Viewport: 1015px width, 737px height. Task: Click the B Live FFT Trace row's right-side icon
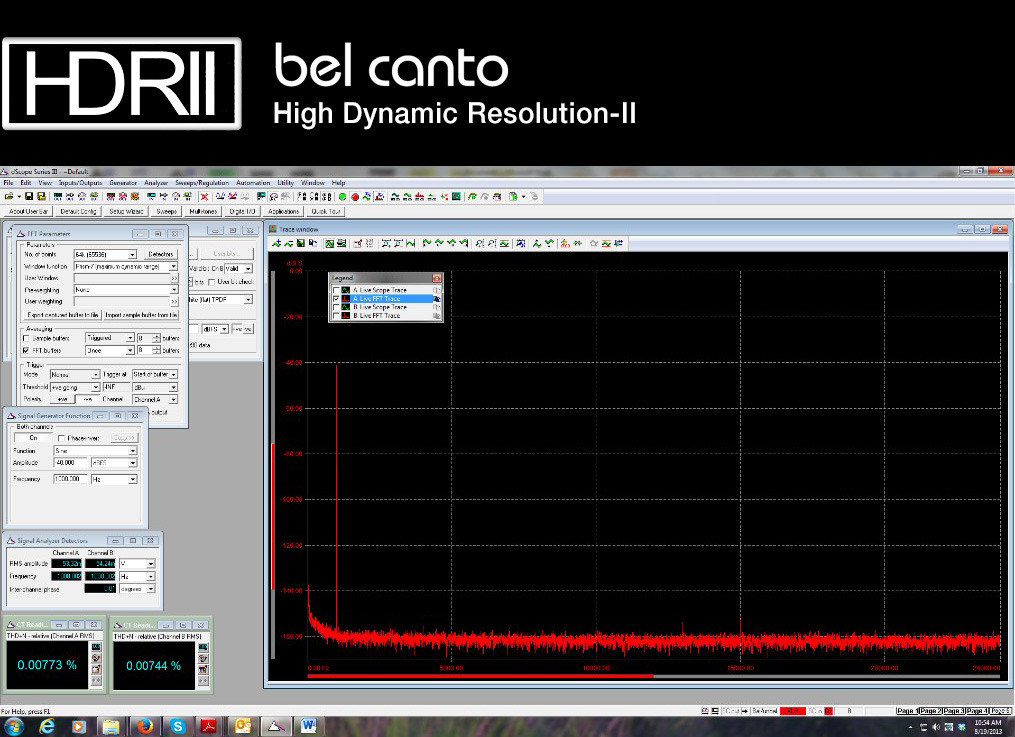click(437, 316)
